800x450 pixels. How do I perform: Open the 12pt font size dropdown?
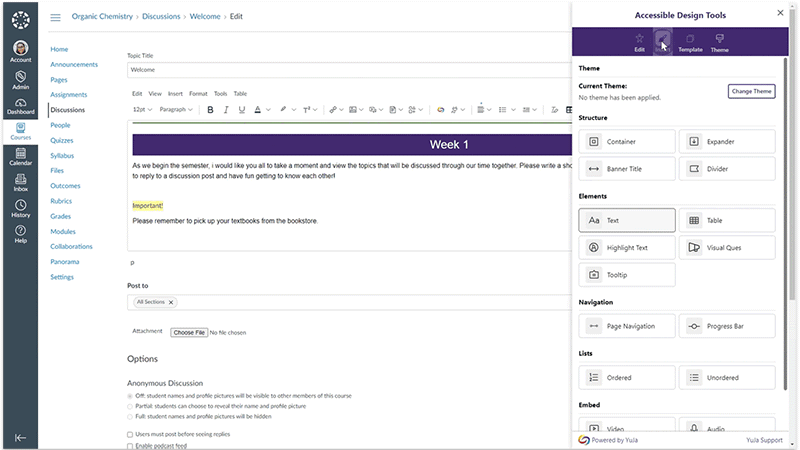tap(141, 109)
